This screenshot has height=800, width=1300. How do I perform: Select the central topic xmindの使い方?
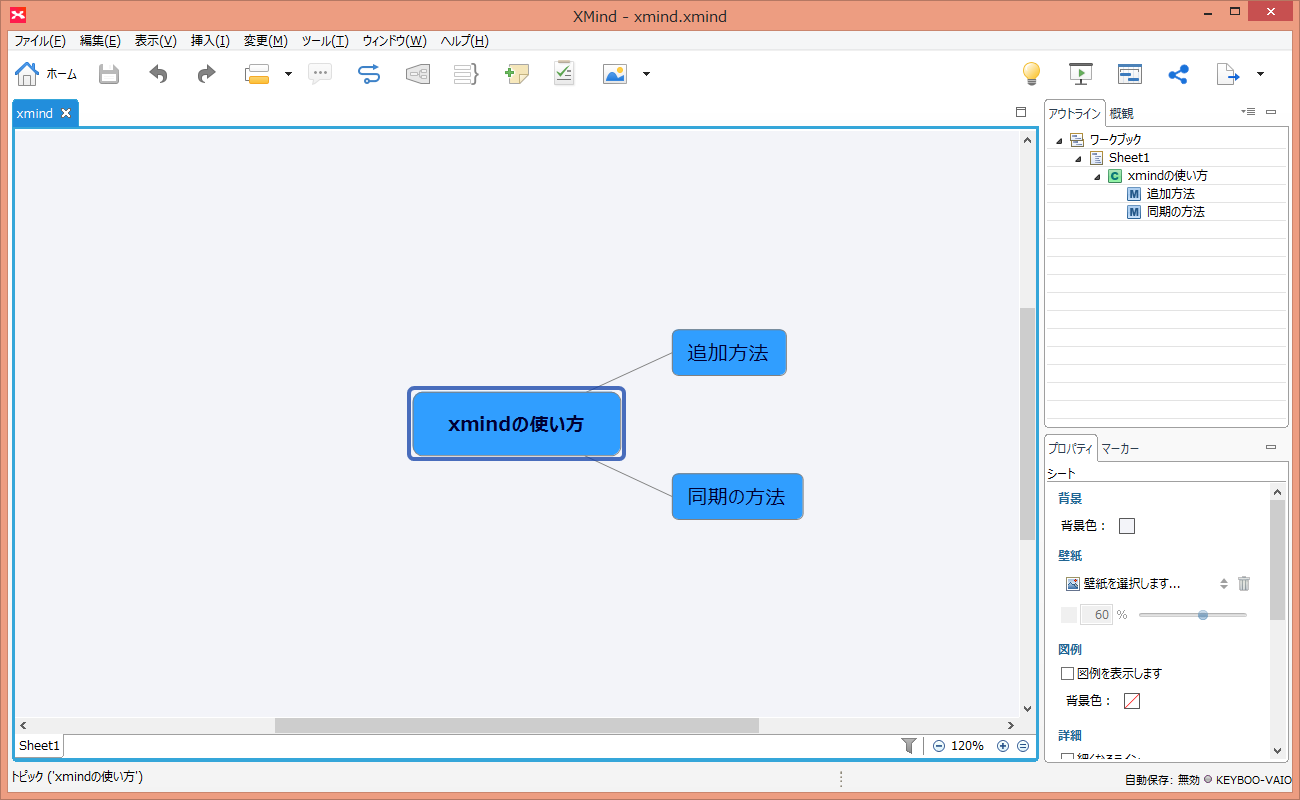coord(516,424)
